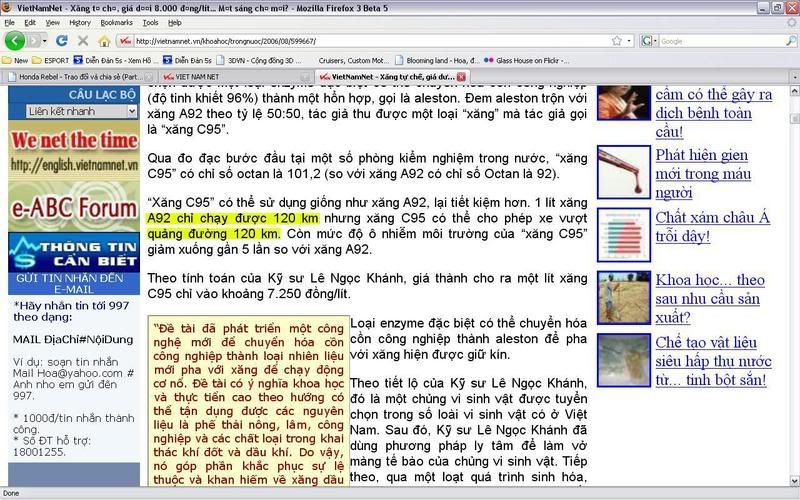Open the e-ABC Forum banner
The width and height of the screenshot is (800, 500).
point(74,207)
